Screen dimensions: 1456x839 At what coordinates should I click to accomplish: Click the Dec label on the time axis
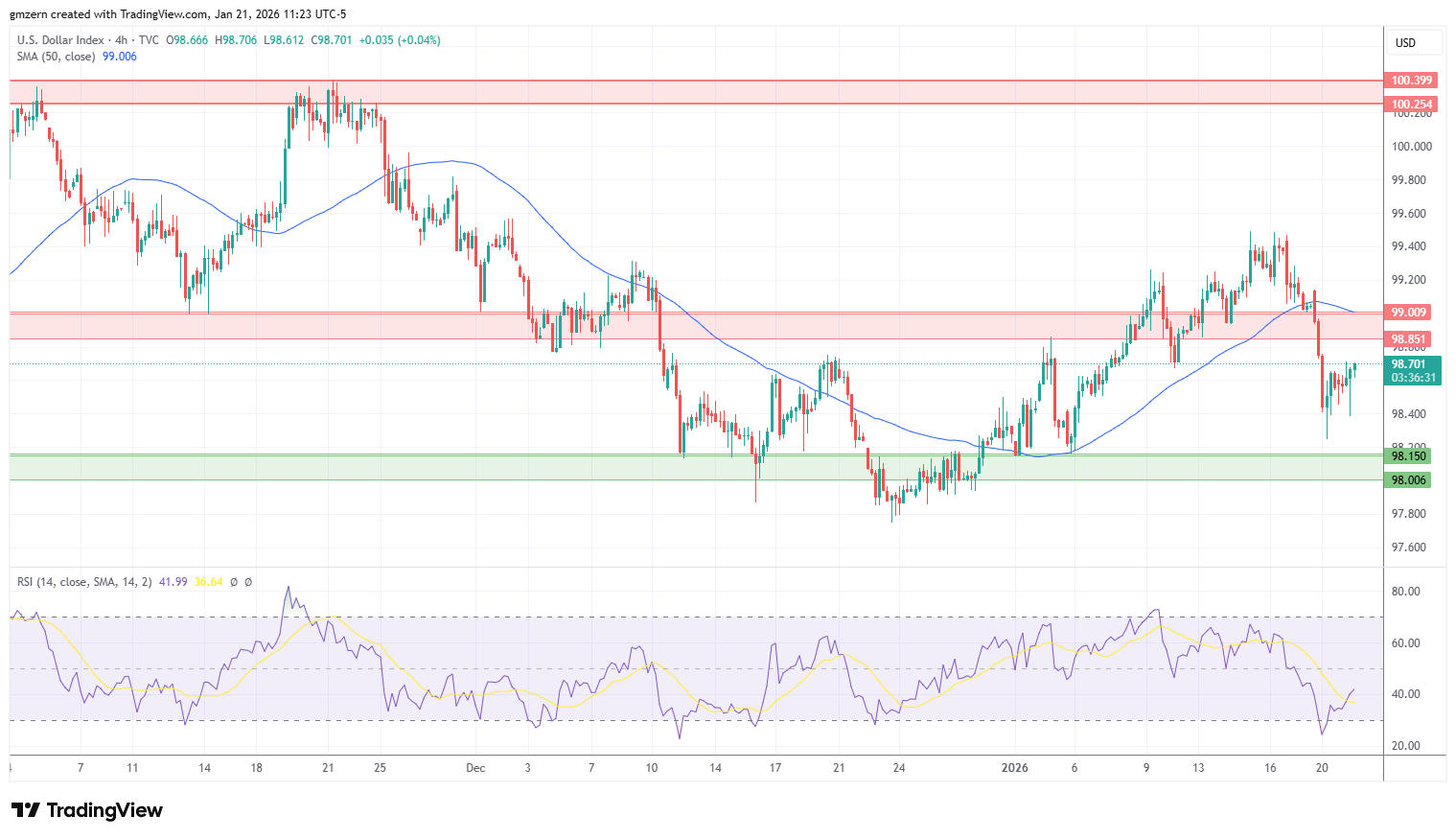pyautogui.click(x=475, y=768)
